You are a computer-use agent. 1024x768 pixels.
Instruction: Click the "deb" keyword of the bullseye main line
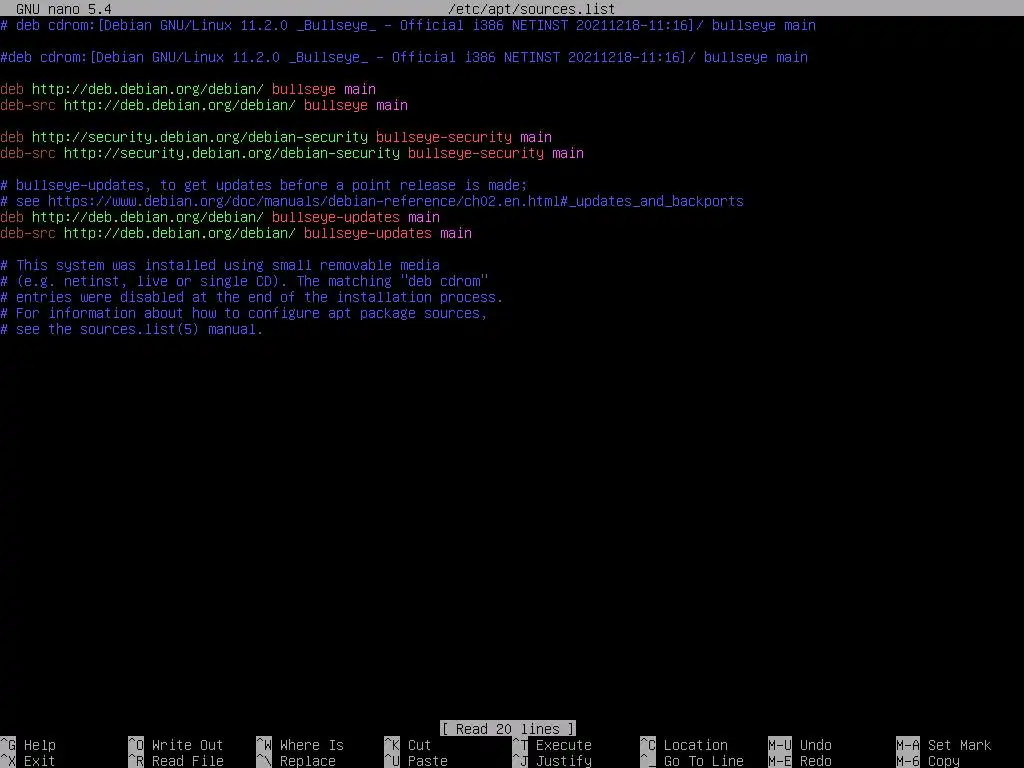(12, 89)
